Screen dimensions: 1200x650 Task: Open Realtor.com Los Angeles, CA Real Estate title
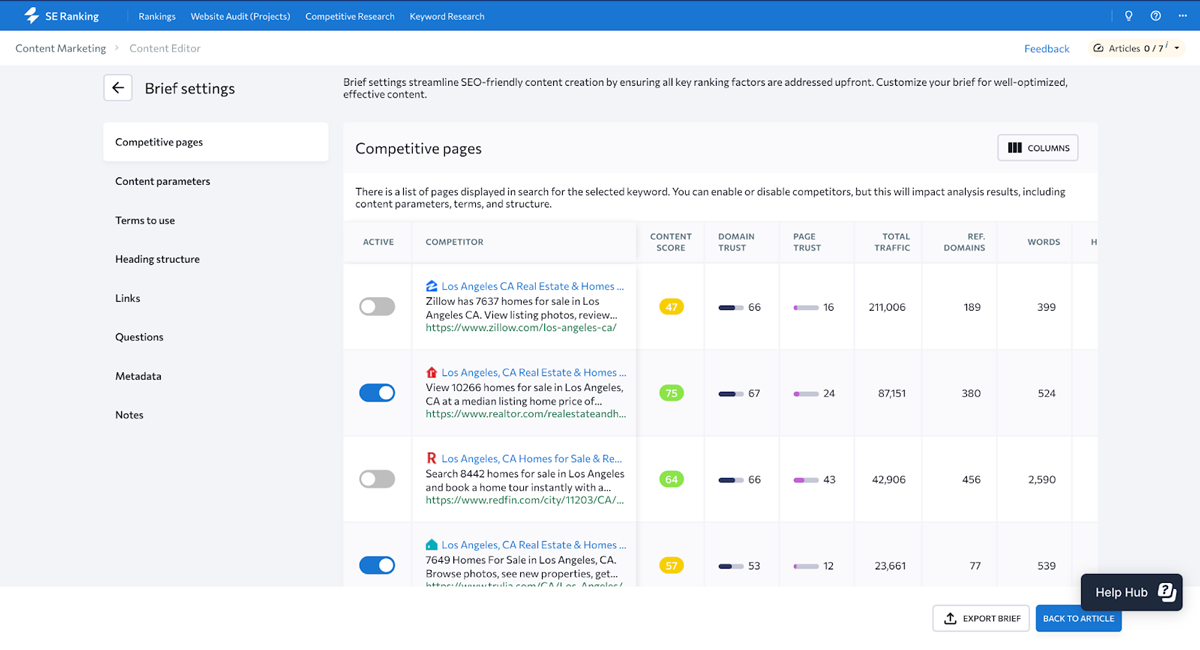click(x=534, y=372)
